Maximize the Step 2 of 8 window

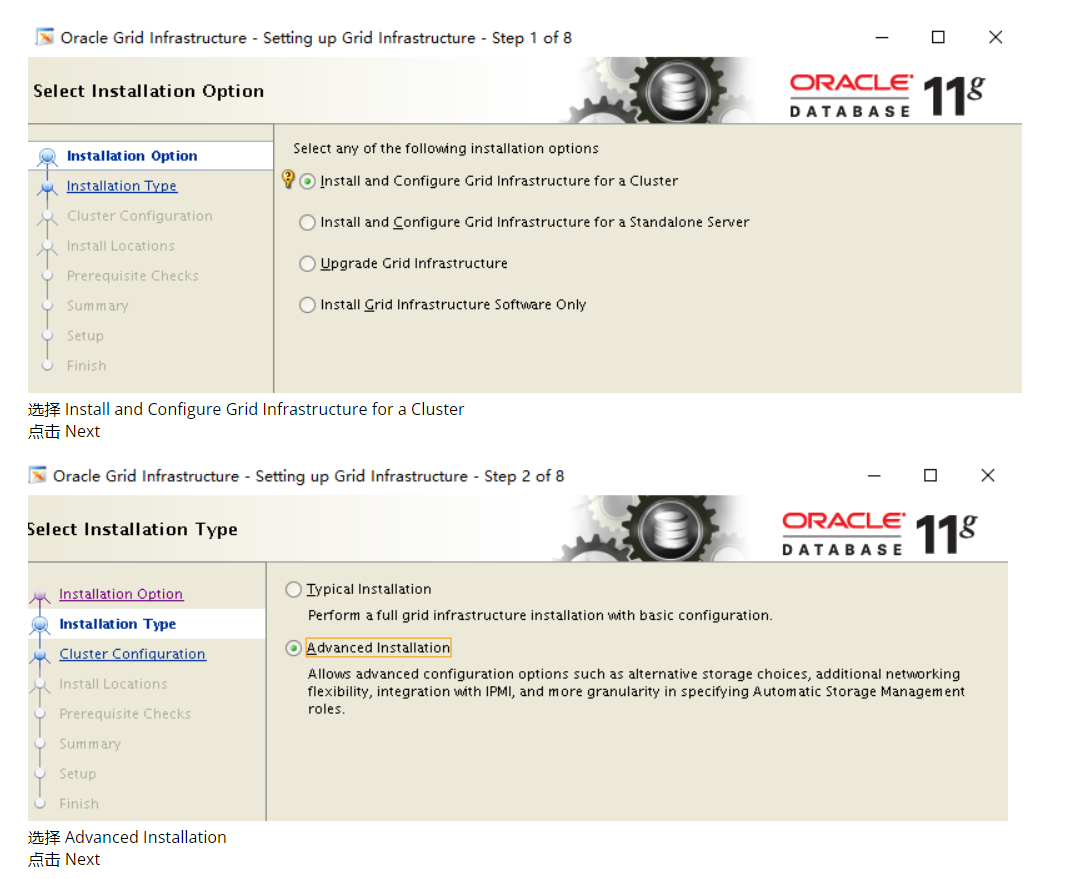click(930, 475)
